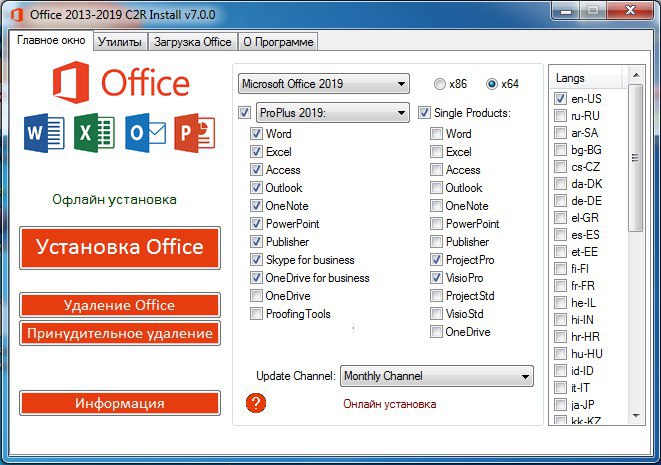661x465 pixels.
Task: Uncheck PowerPoint in the ProPlus list
Action: [256, 223]
